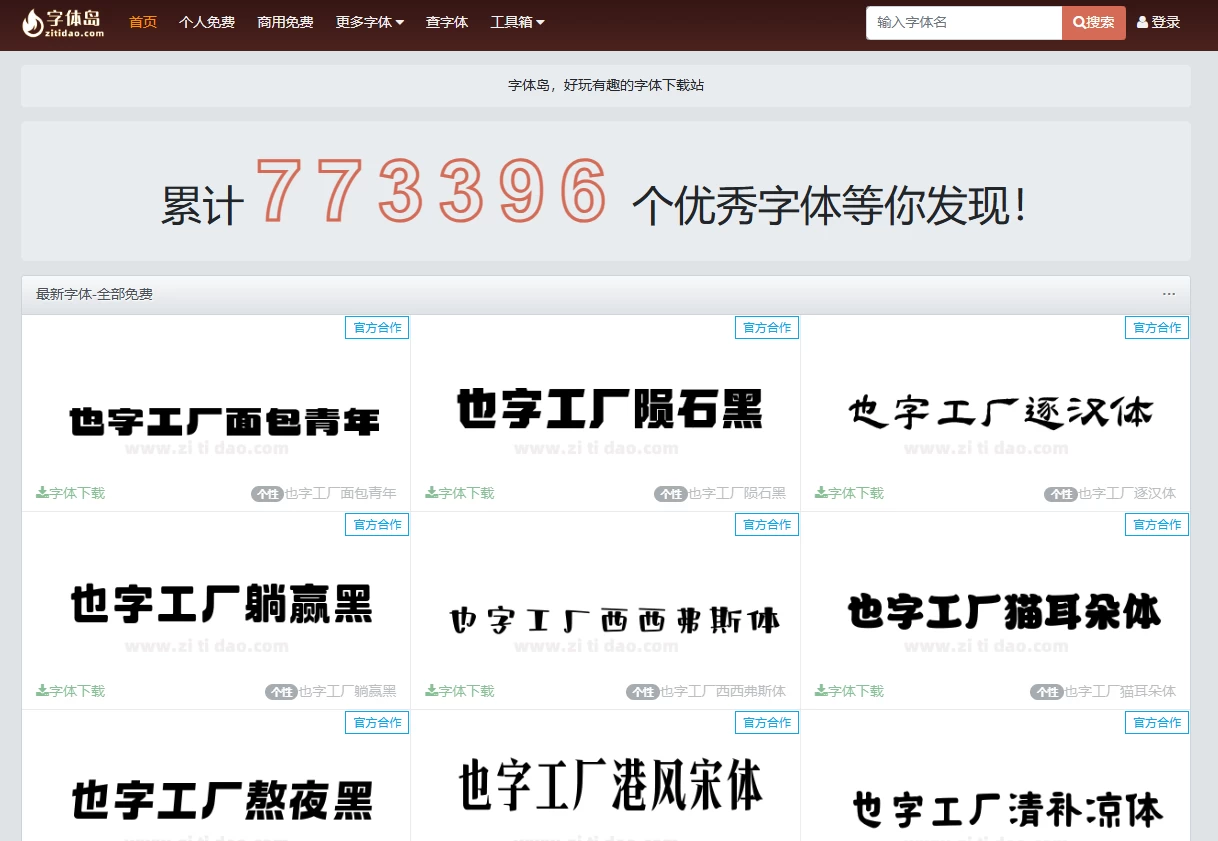Viewport: 1218px width, 841px height.
Task: Click 官方合作 badge on 西西弗斯体 card
Action: pos(767,525)
